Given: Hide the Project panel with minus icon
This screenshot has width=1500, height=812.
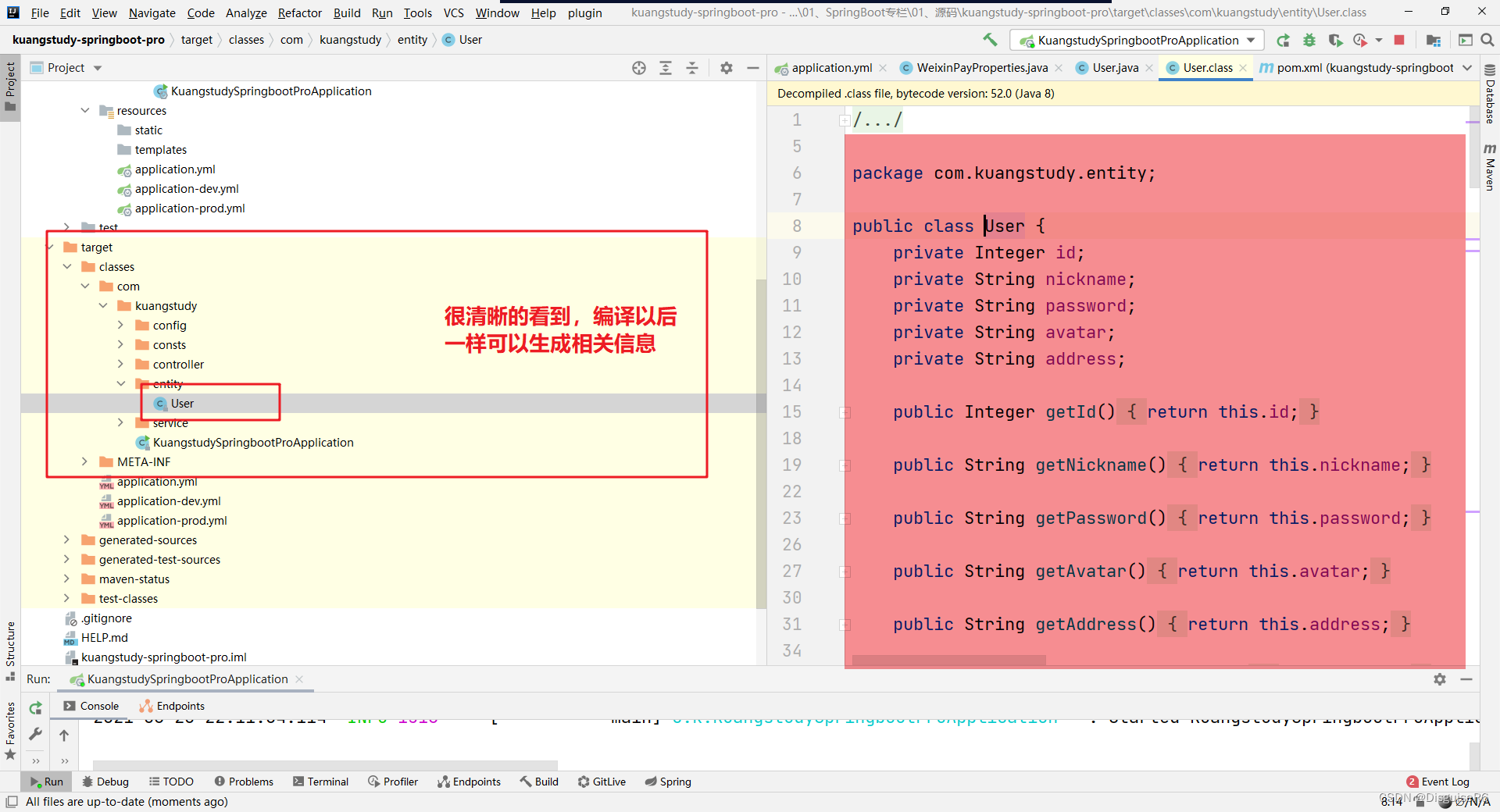Looking at the screenshot, I should pyautogui.click(x=753, y=68).
